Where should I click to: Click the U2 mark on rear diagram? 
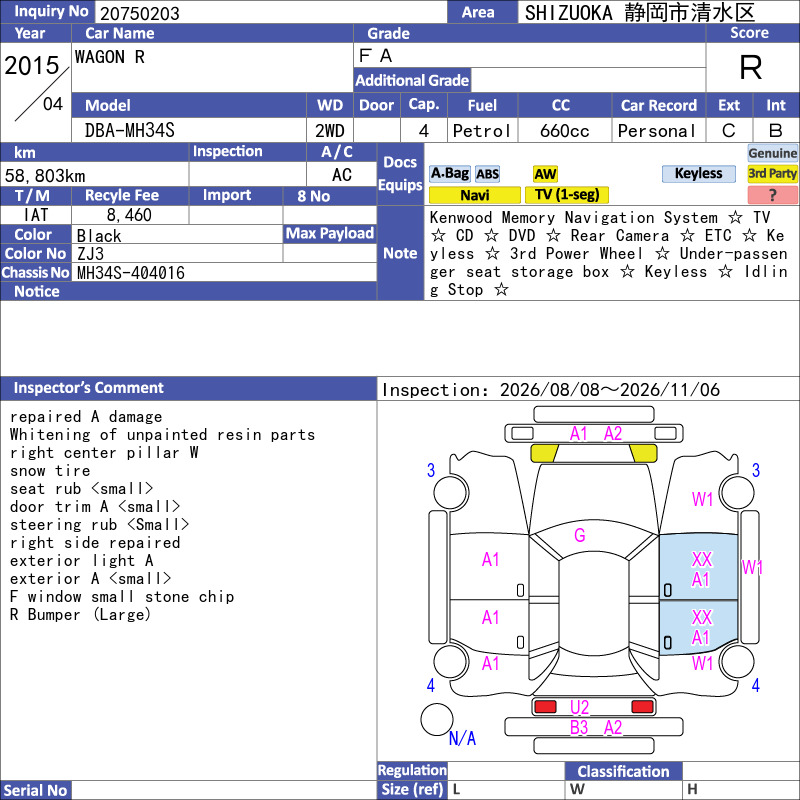coord(580,707)
